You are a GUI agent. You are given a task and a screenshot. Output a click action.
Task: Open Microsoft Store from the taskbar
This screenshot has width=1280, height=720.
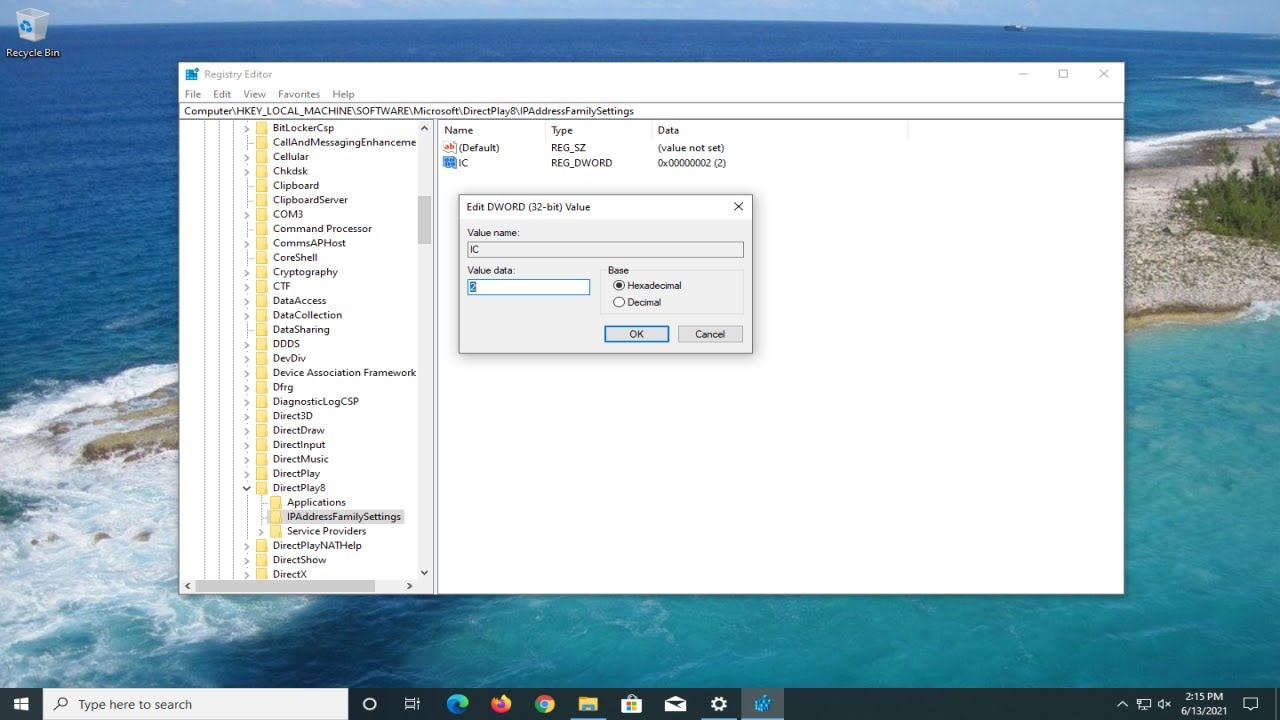[x=631, y=704]
